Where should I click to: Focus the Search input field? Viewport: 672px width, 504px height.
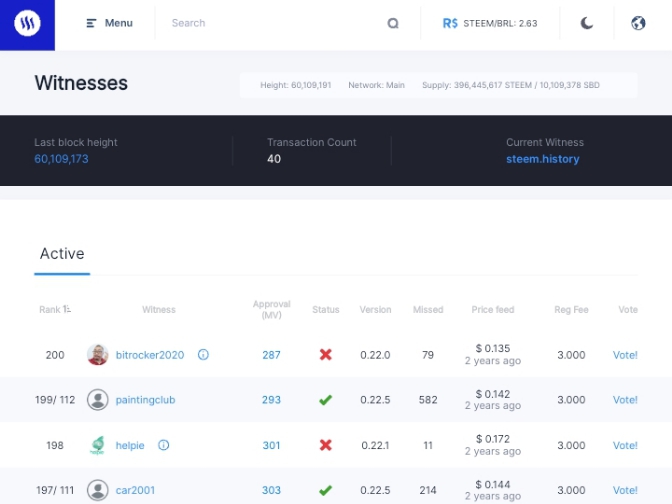coord(274,23)
